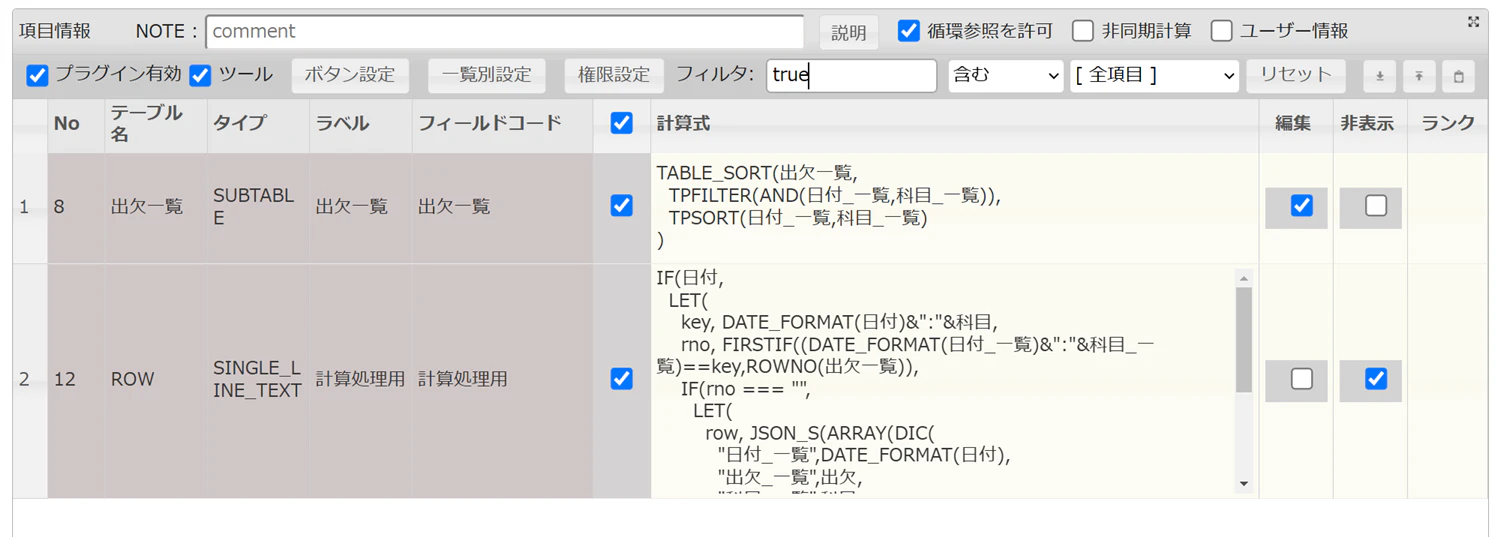The height and width of the screenshot is (537, 1506).
Task: Click the 出欠一覧 table name cell
Action: click(155, 207)
